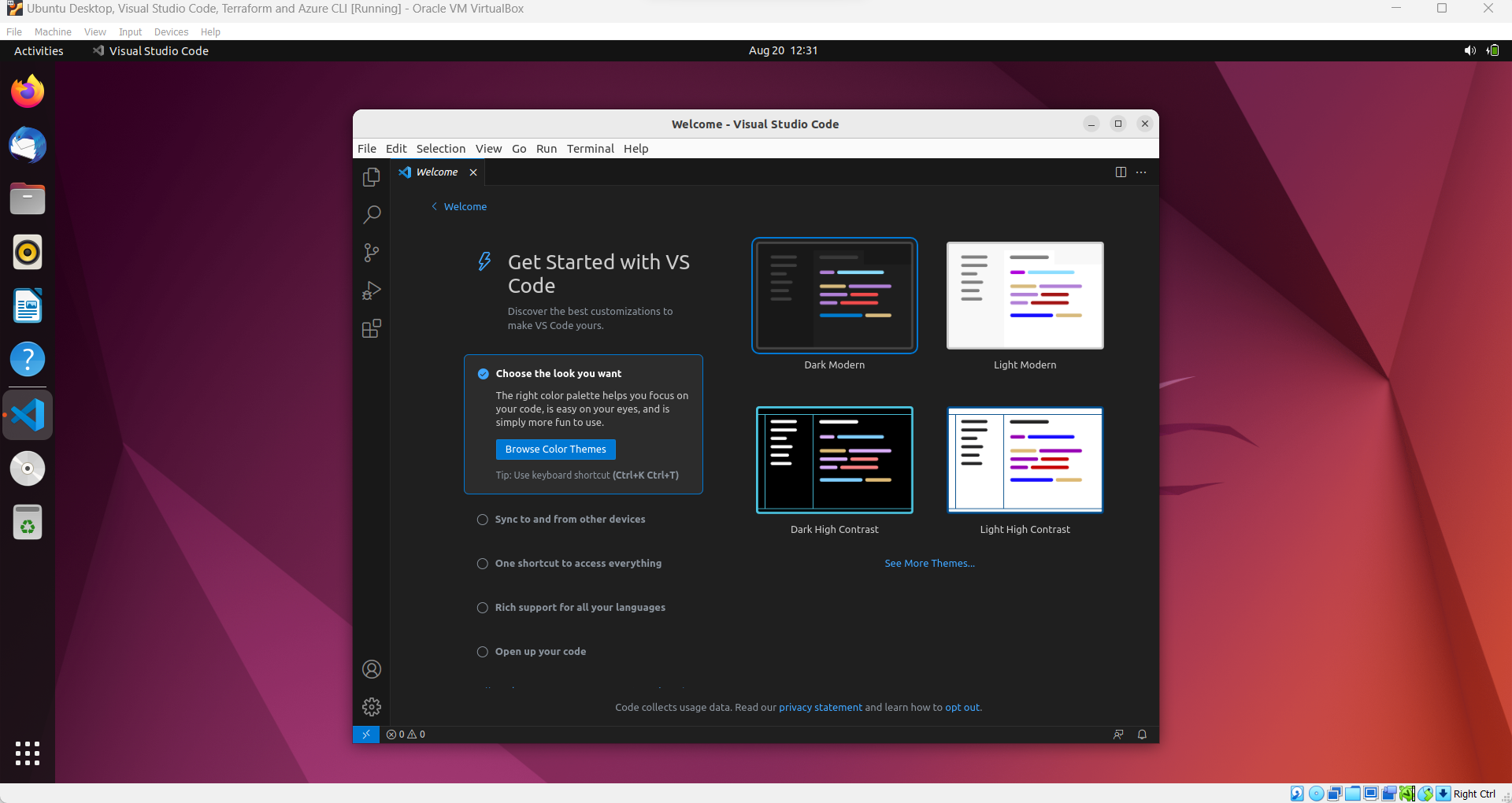The height and width of the screenshot is (803, 1512).
Task: Click the errors and warnings status bar indicator
Action: (405, 734)
